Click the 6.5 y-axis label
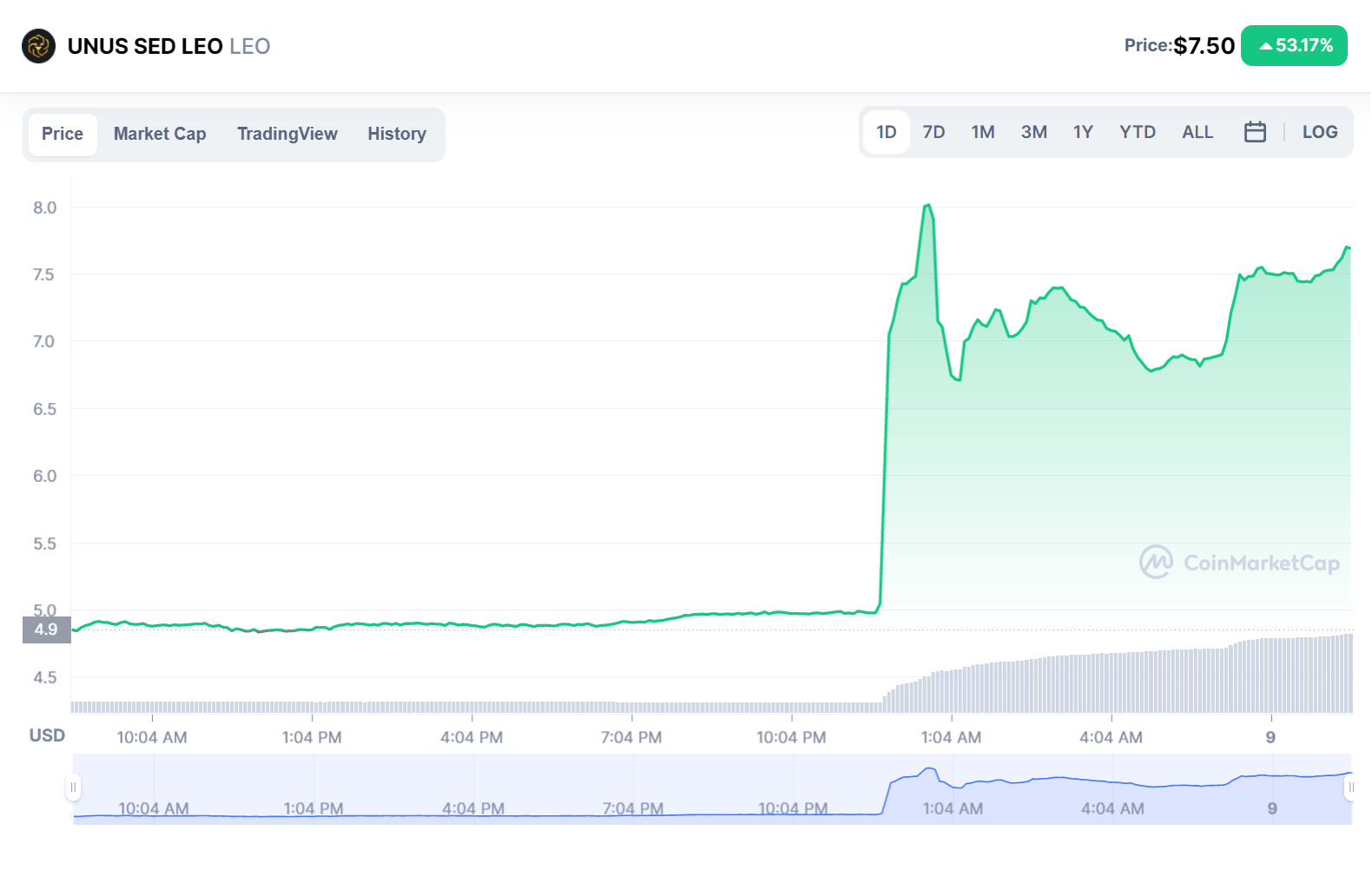Viewport: 1372px width, 870px height. coord(45,409)
